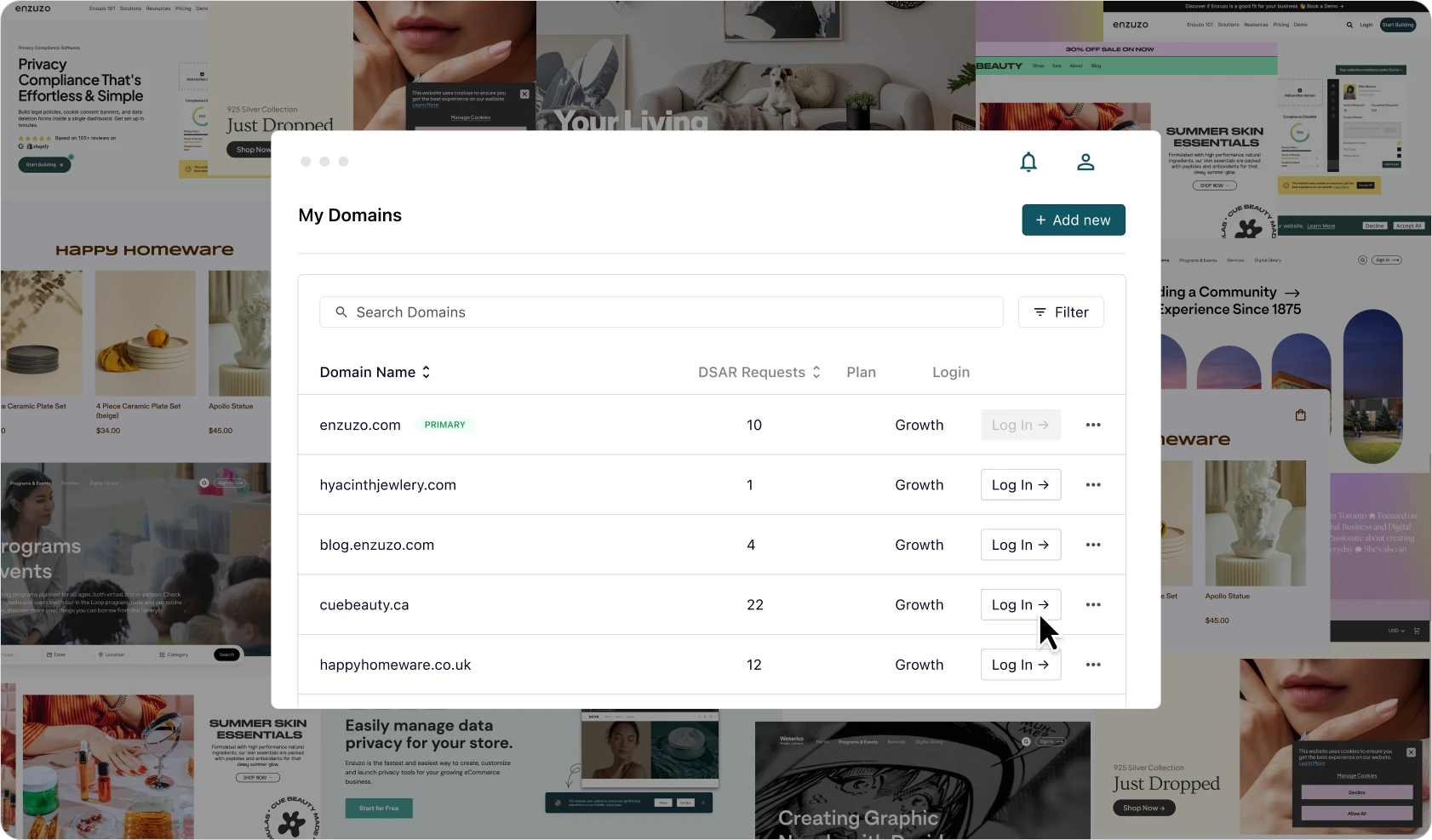Image resolution: width=1432 pixels, height=840 pixels.
Task: Click DSAR count 22 for cuebeauty.ca
Action: coord(755,605)
